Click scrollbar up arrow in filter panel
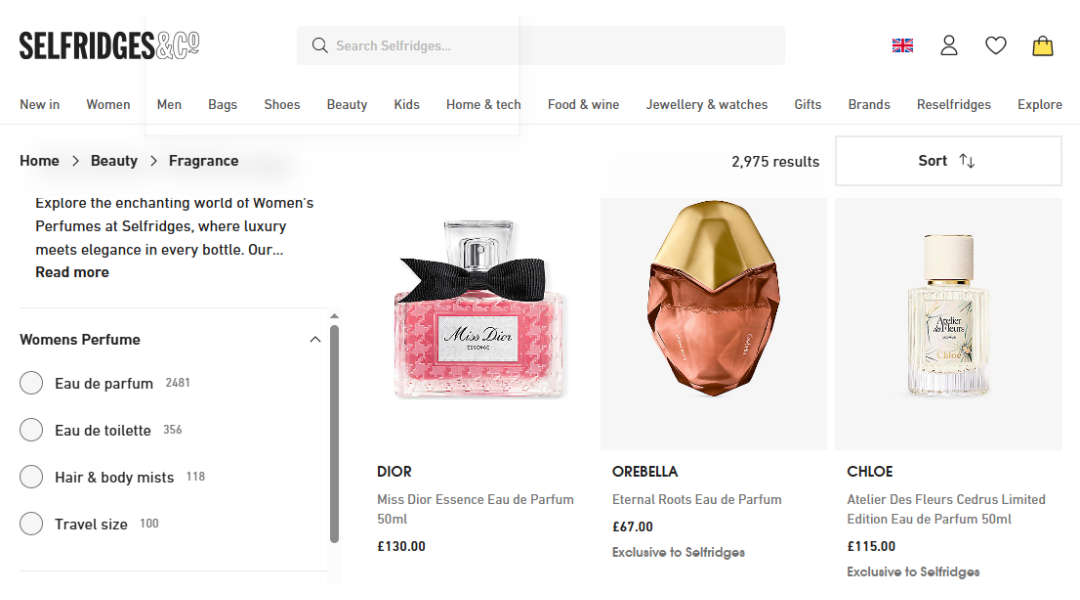This screenshot has width=1080, height=600. (334, 316)
